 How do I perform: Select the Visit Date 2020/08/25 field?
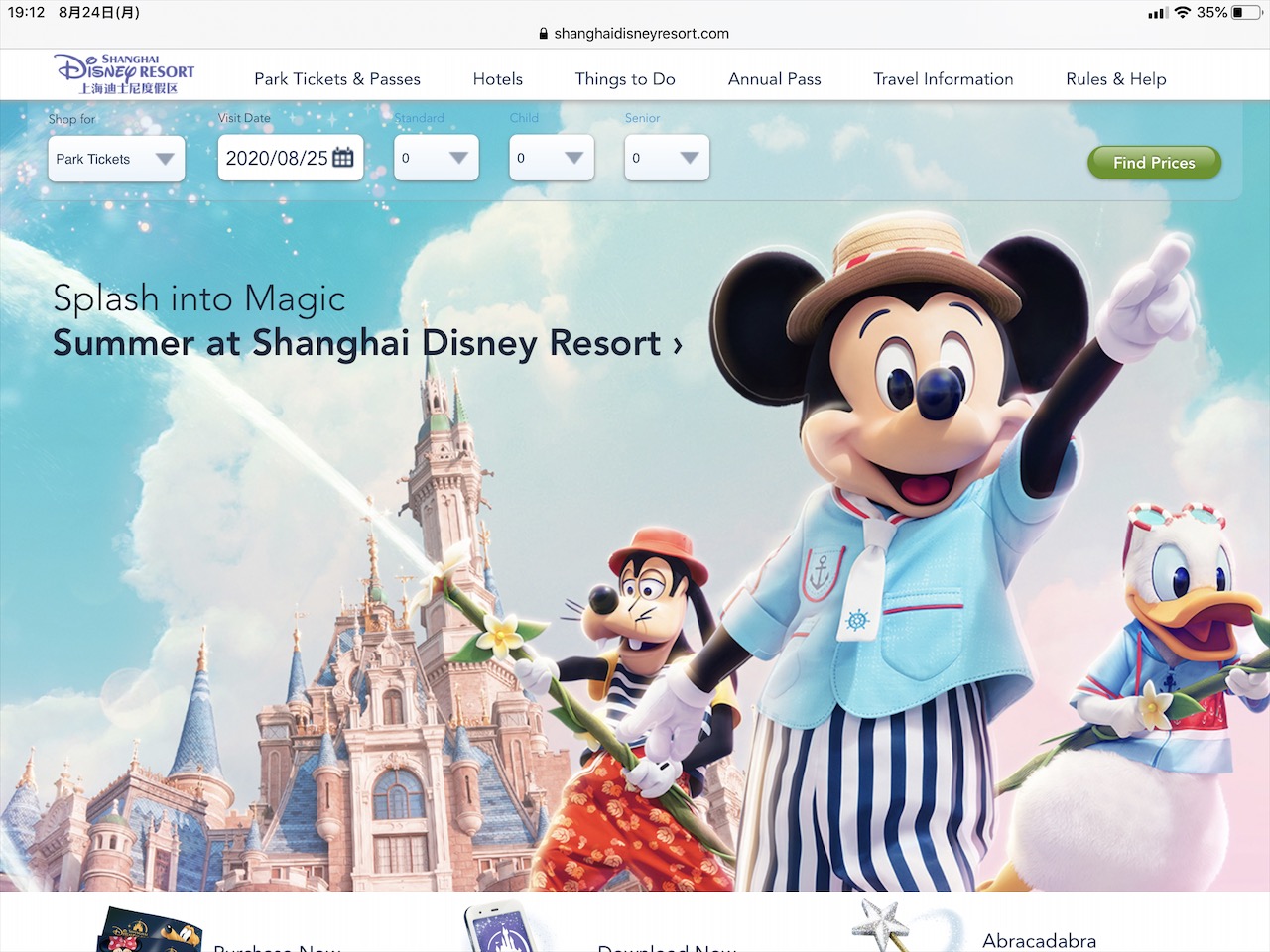(291, 158)
